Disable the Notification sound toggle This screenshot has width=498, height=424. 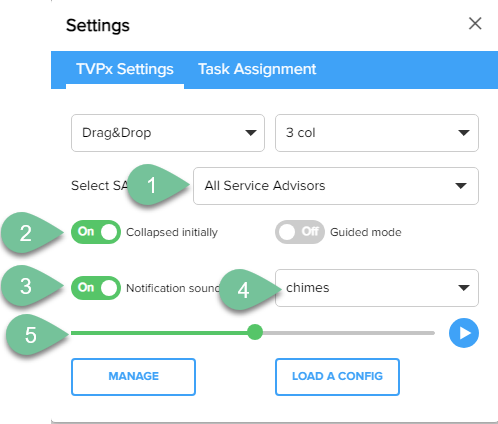[96, 288]
